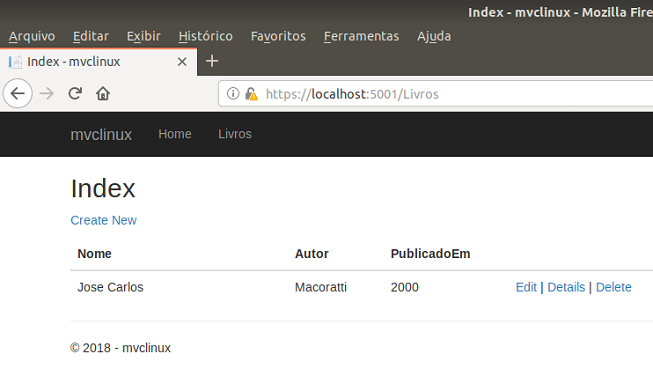Close the Index - mvclinux tab

click(182, 62)
